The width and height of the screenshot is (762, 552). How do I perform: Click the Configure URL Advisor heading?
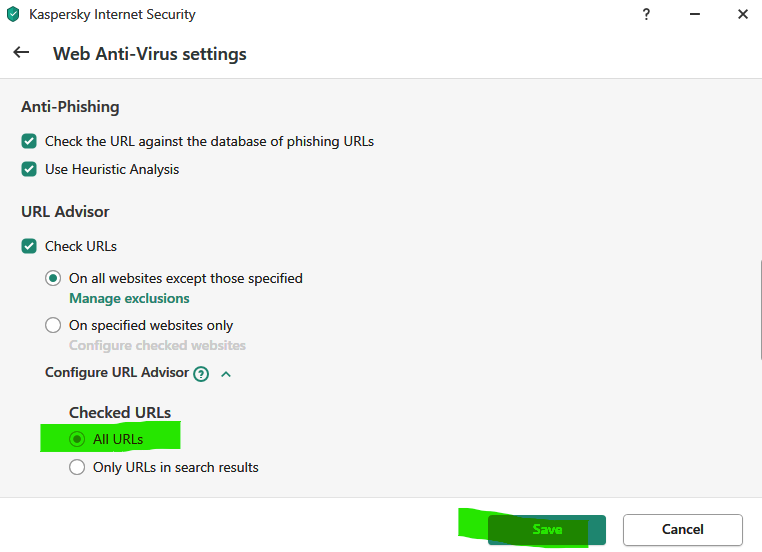pos(117,372)
